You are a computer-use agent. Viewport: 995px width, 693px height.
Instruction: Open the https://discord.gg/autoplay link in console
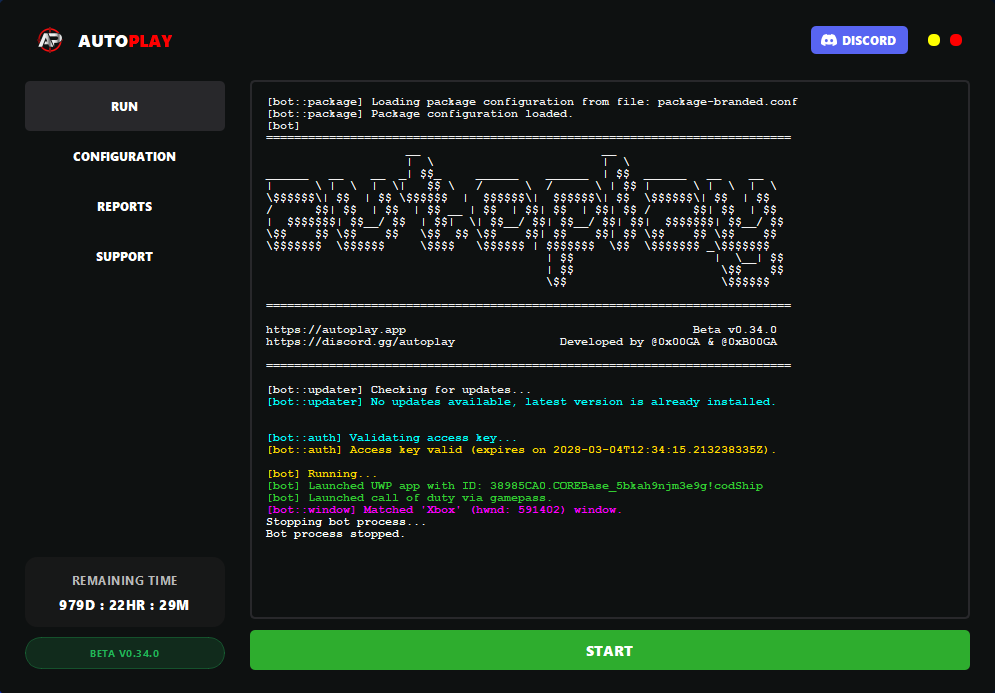(x=360, y=341)
